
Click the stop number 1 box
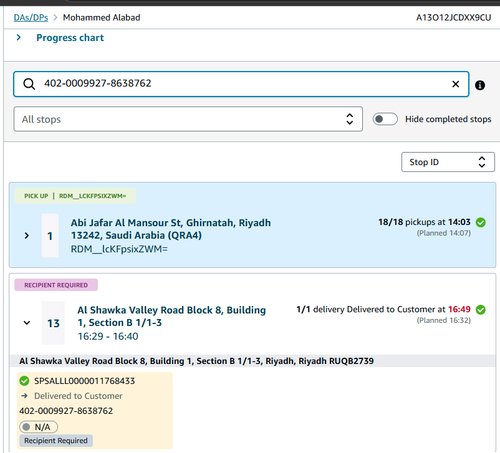coord(50,236)
